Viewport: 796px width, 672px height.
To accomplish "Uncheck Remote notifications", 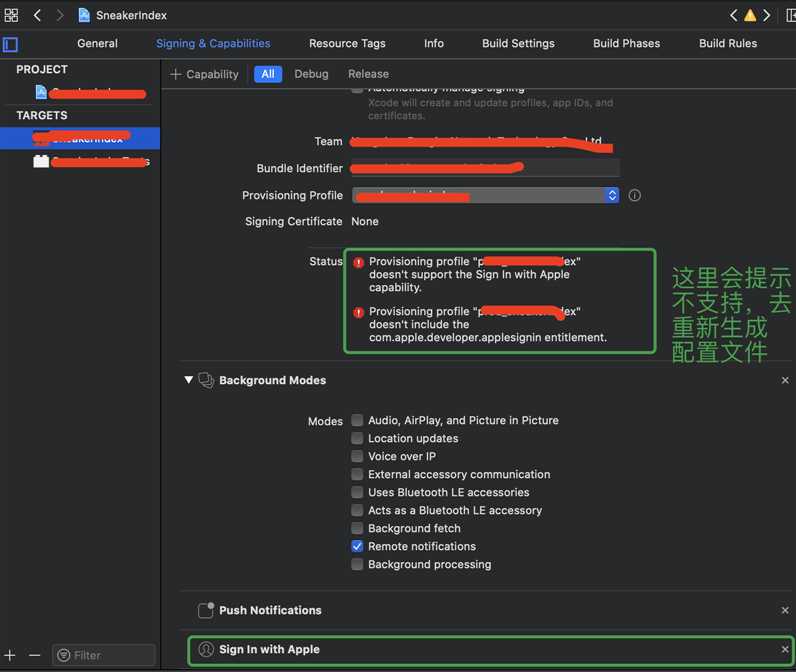I will pos(357,546).
